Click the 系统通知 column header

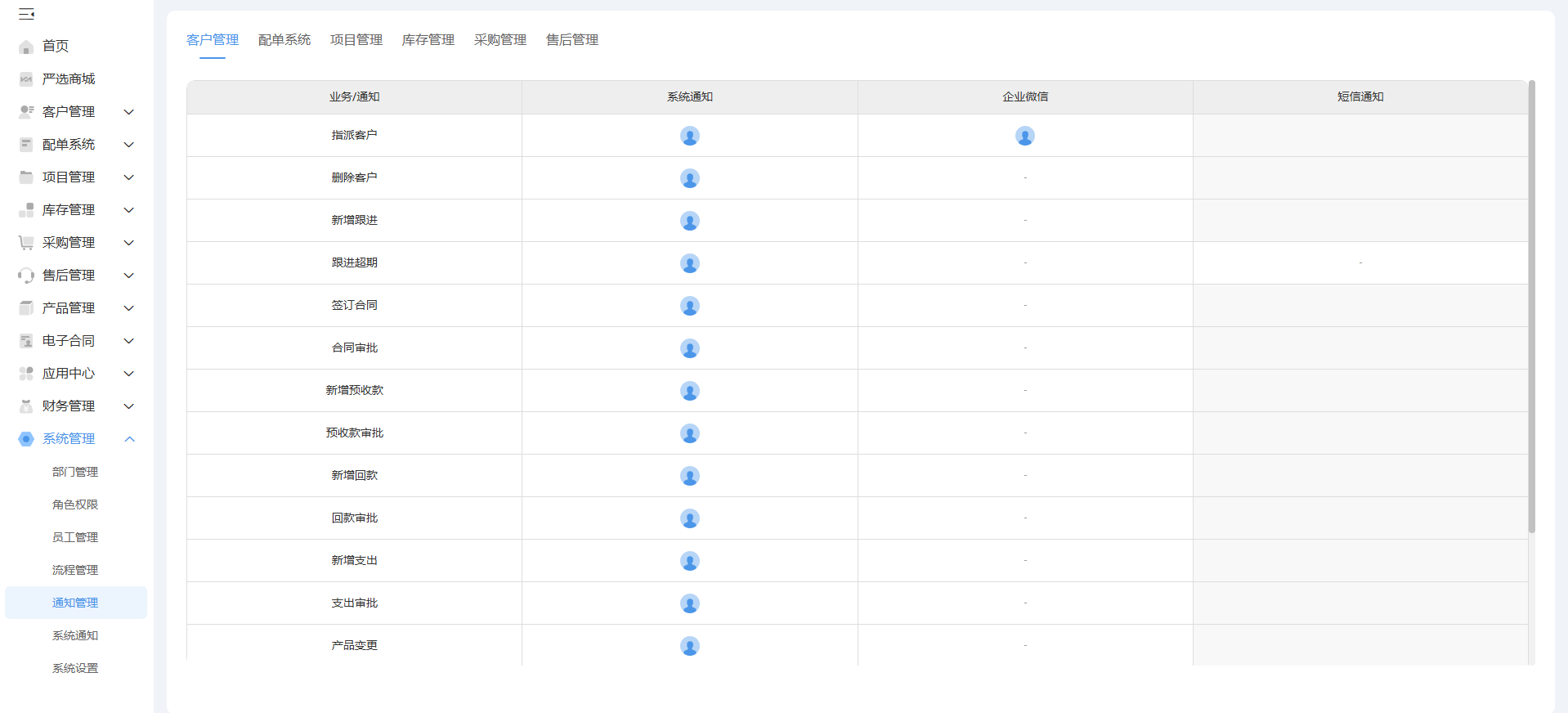[x=690, y=97]
